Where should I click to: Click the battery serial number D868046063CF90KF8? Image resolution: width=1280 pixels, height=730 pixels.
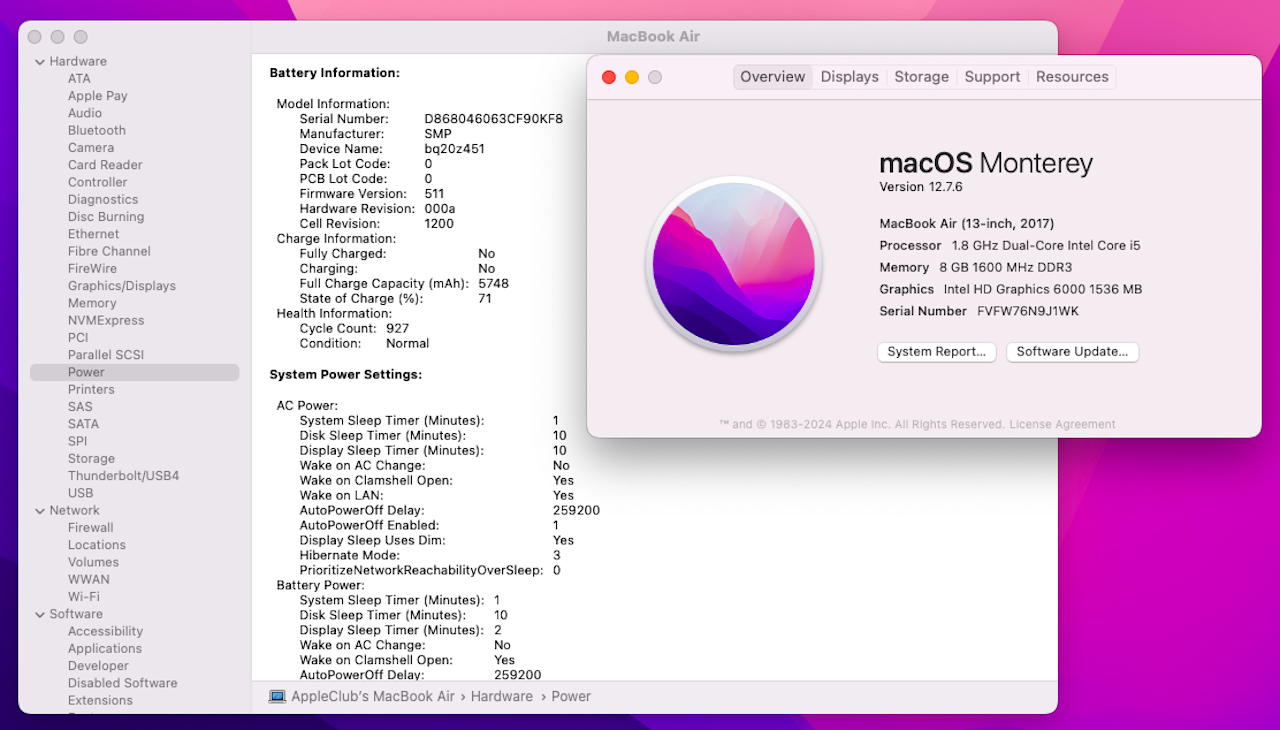493,119
